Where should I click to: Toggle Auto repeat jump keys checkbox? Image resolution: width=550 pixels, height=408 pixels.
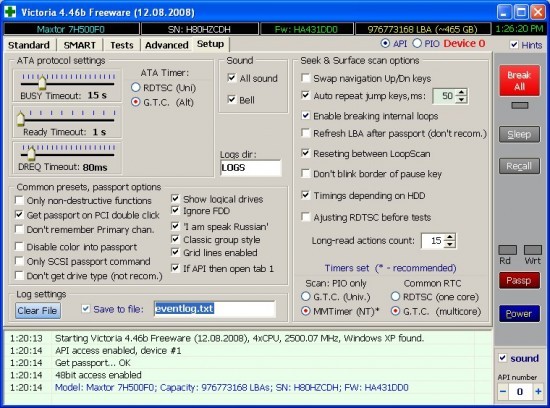coord(306,95)
